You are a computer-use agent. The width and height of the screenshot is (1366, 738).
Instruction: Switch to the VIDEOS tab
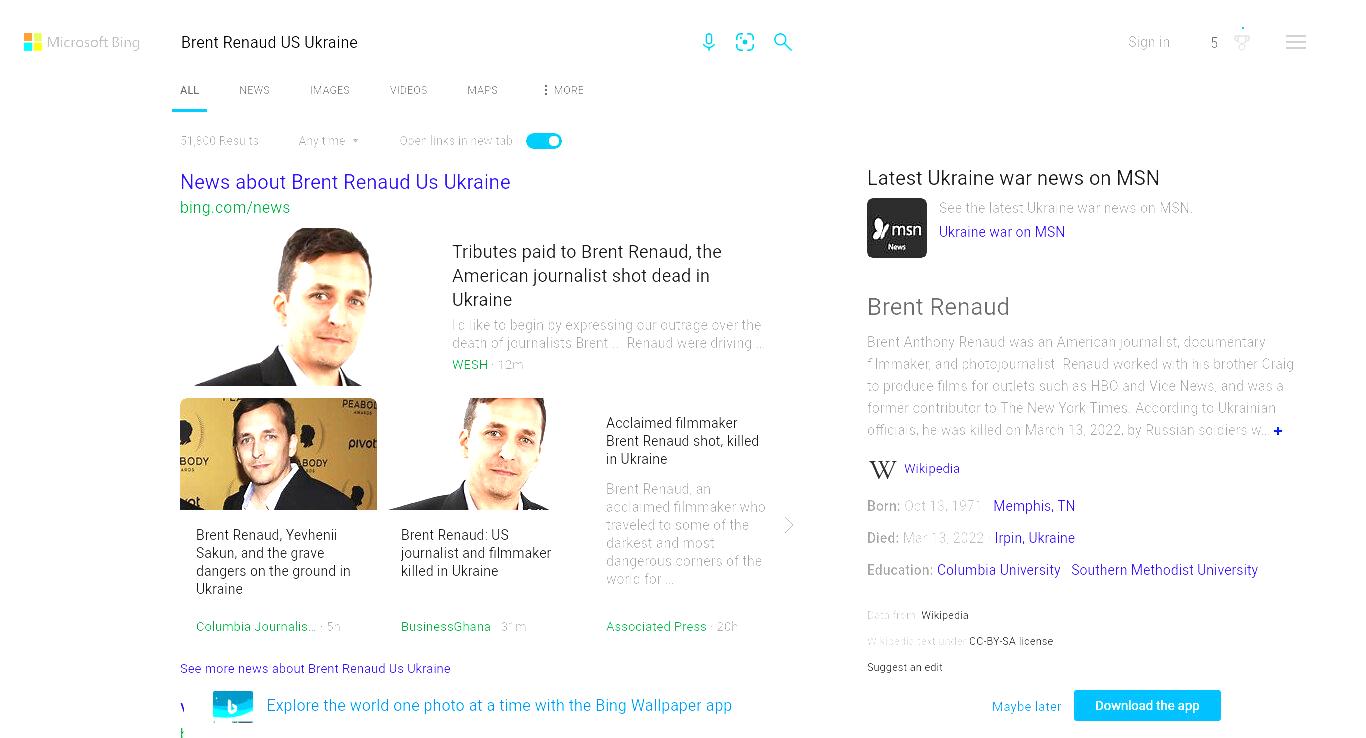coord(409,90)
